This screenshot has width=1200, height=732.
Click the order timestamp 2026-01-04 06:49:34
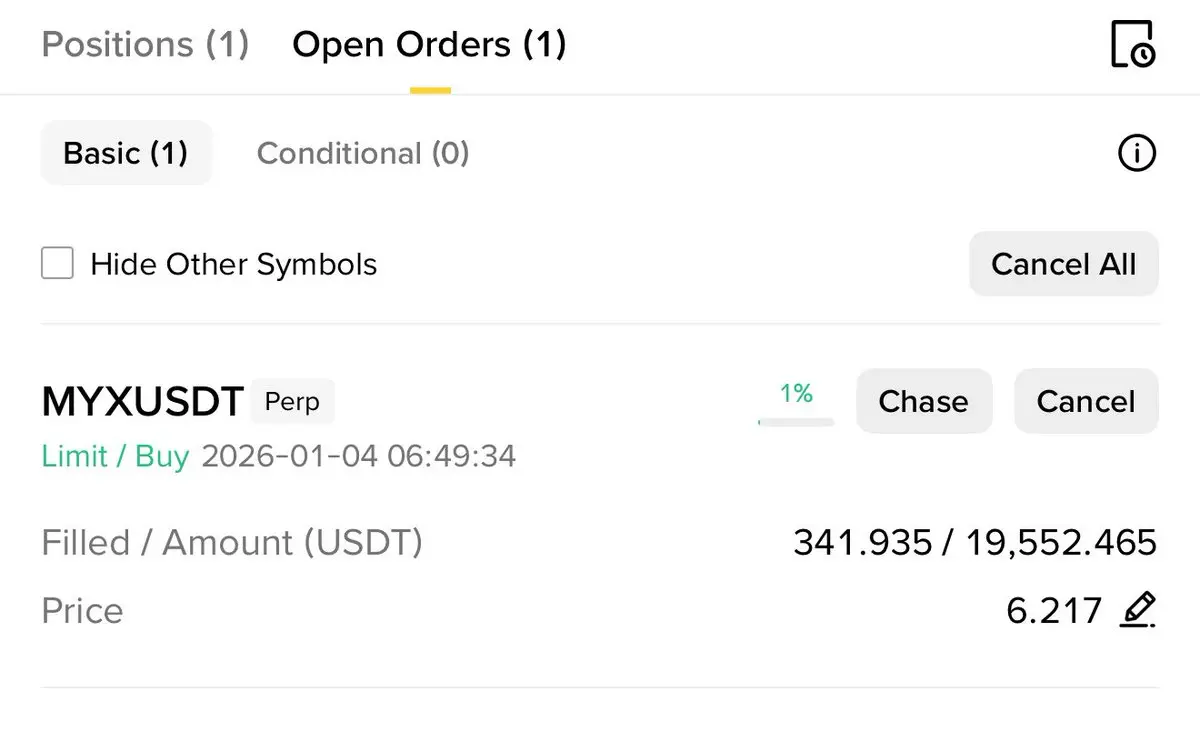[359, 457]
